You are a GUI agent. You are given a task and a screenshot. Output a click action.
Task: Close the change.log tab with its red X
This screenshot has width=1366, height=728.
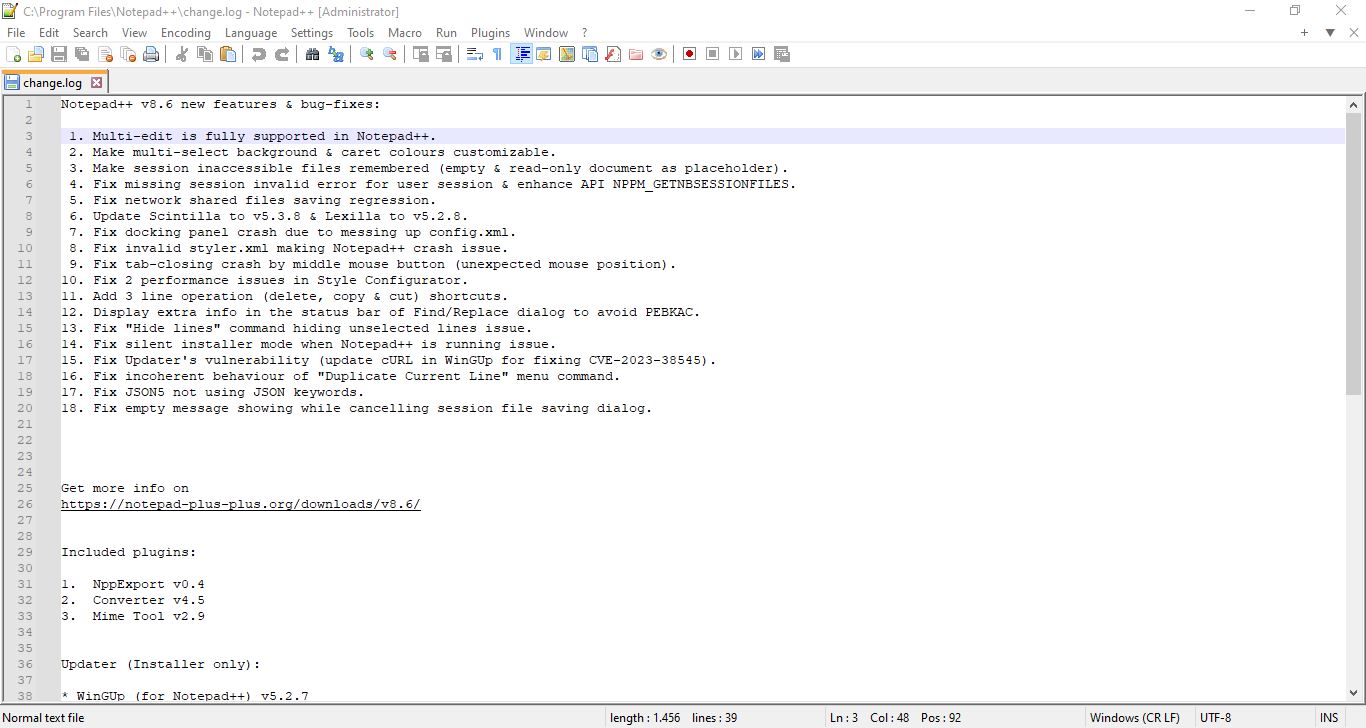pyautogui.click(x=96, y=83)
